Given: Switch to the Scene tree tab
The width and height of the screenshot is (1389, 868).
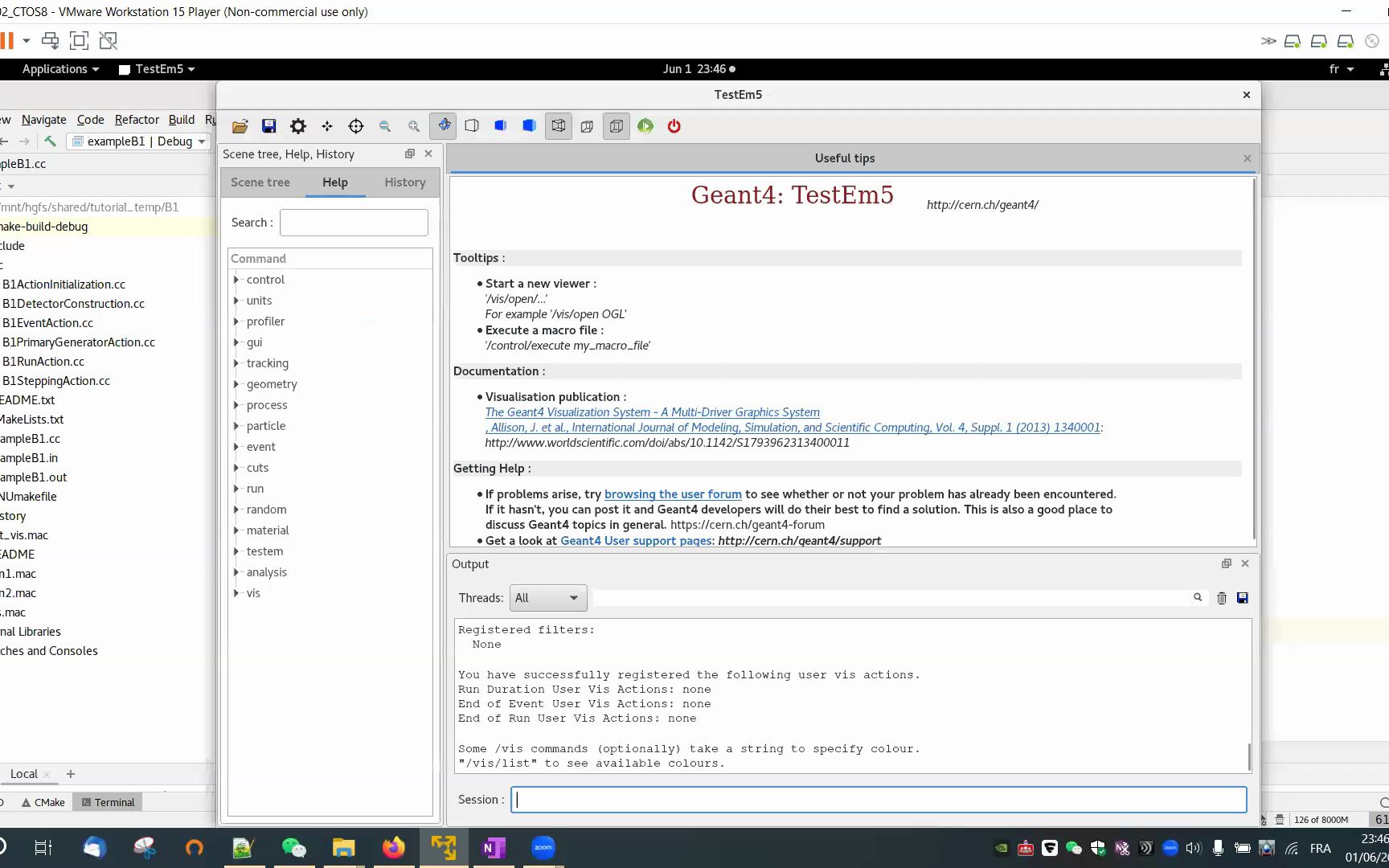Looking at the screenshot, I should (x=260, y=182).
